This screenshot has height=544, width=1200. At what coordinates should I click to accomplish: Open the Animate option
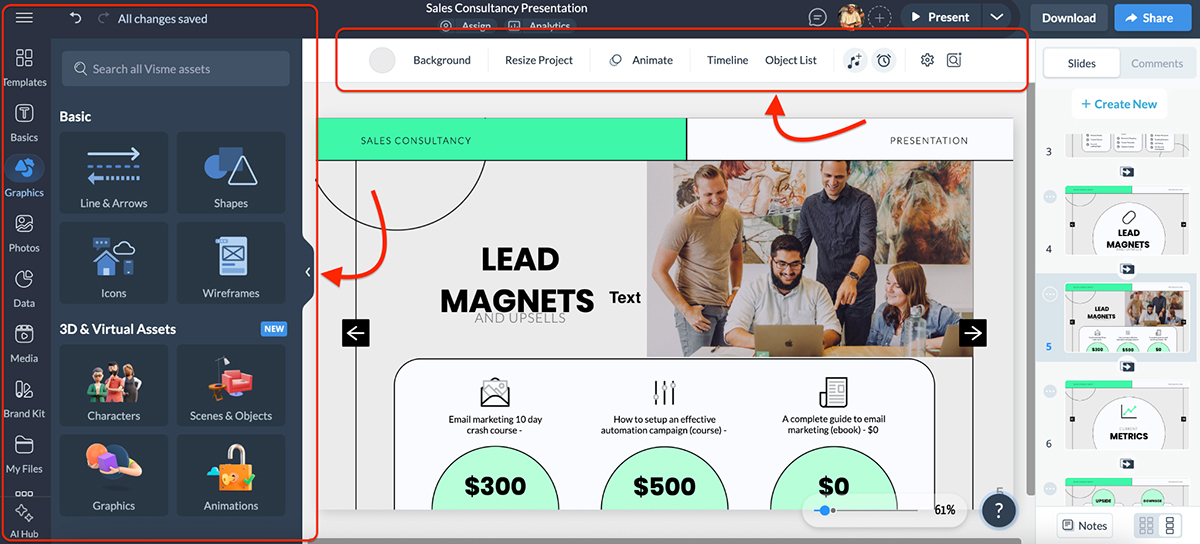642,60
